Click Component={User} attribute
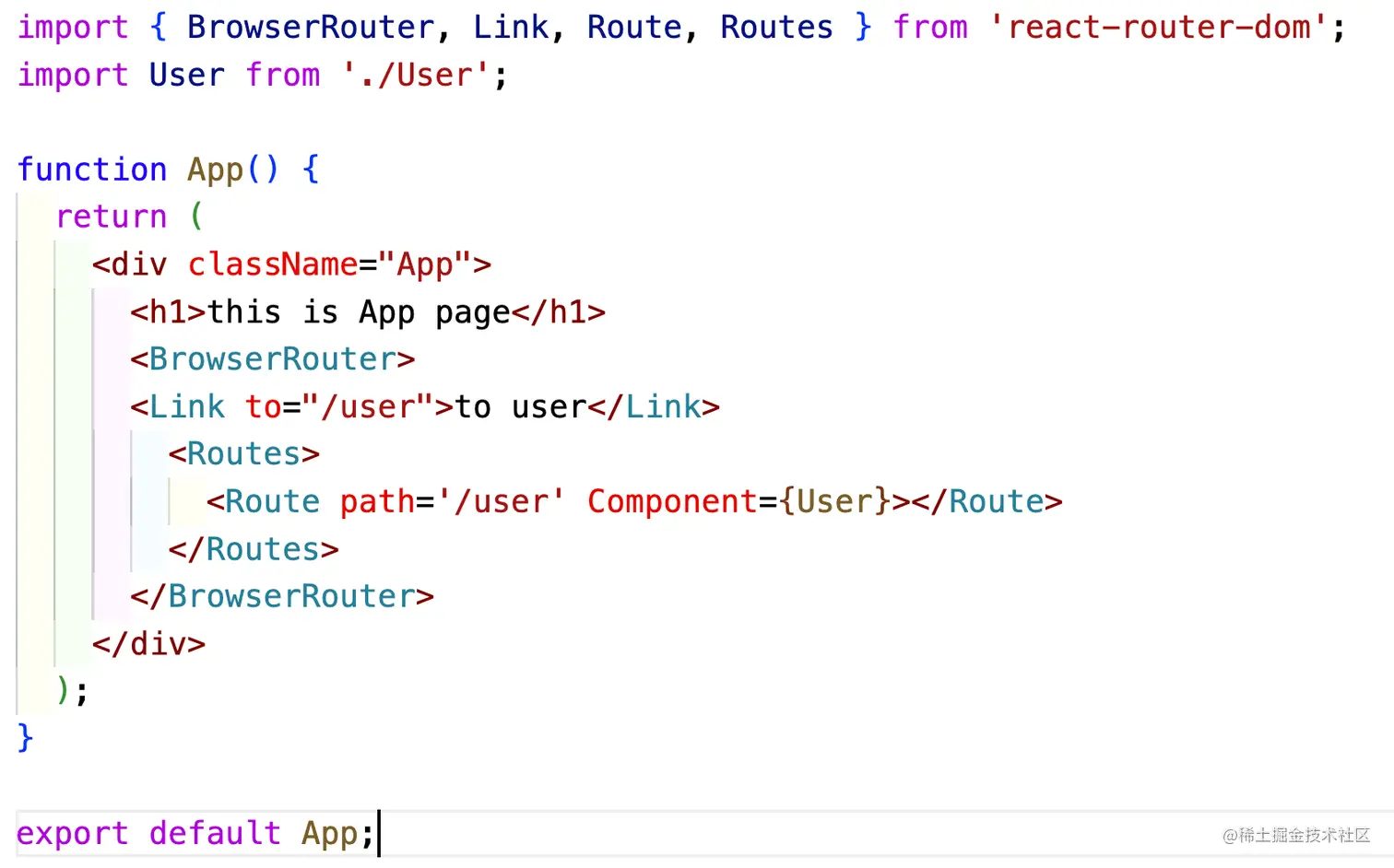This screenshot has height=868, width=1394. [x=739, y=501]
